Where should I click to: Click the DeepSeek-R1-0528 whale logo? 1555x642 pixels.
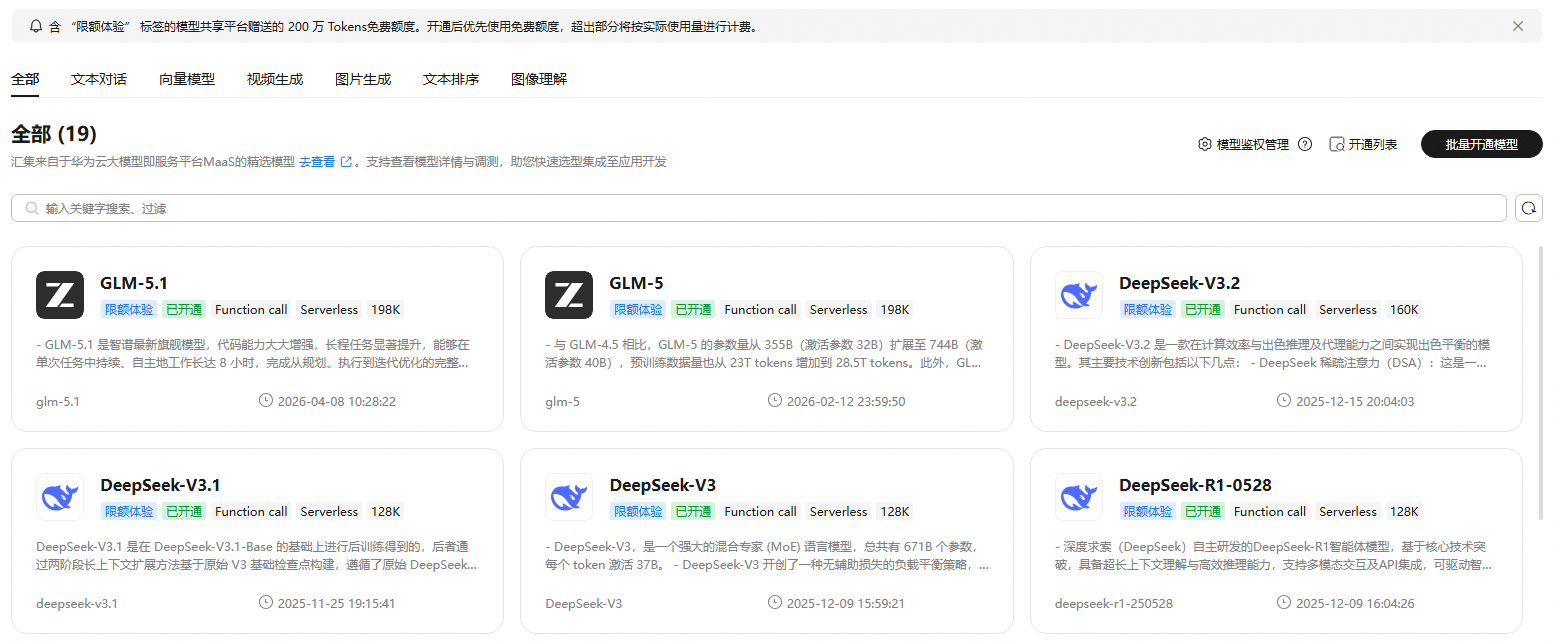click(1079, 497)
